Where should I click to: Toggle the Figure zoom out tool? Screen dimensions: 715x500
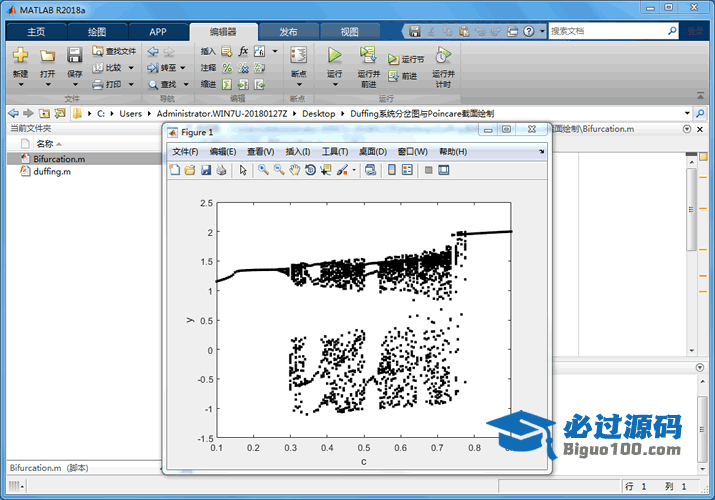tap(279, 170)
